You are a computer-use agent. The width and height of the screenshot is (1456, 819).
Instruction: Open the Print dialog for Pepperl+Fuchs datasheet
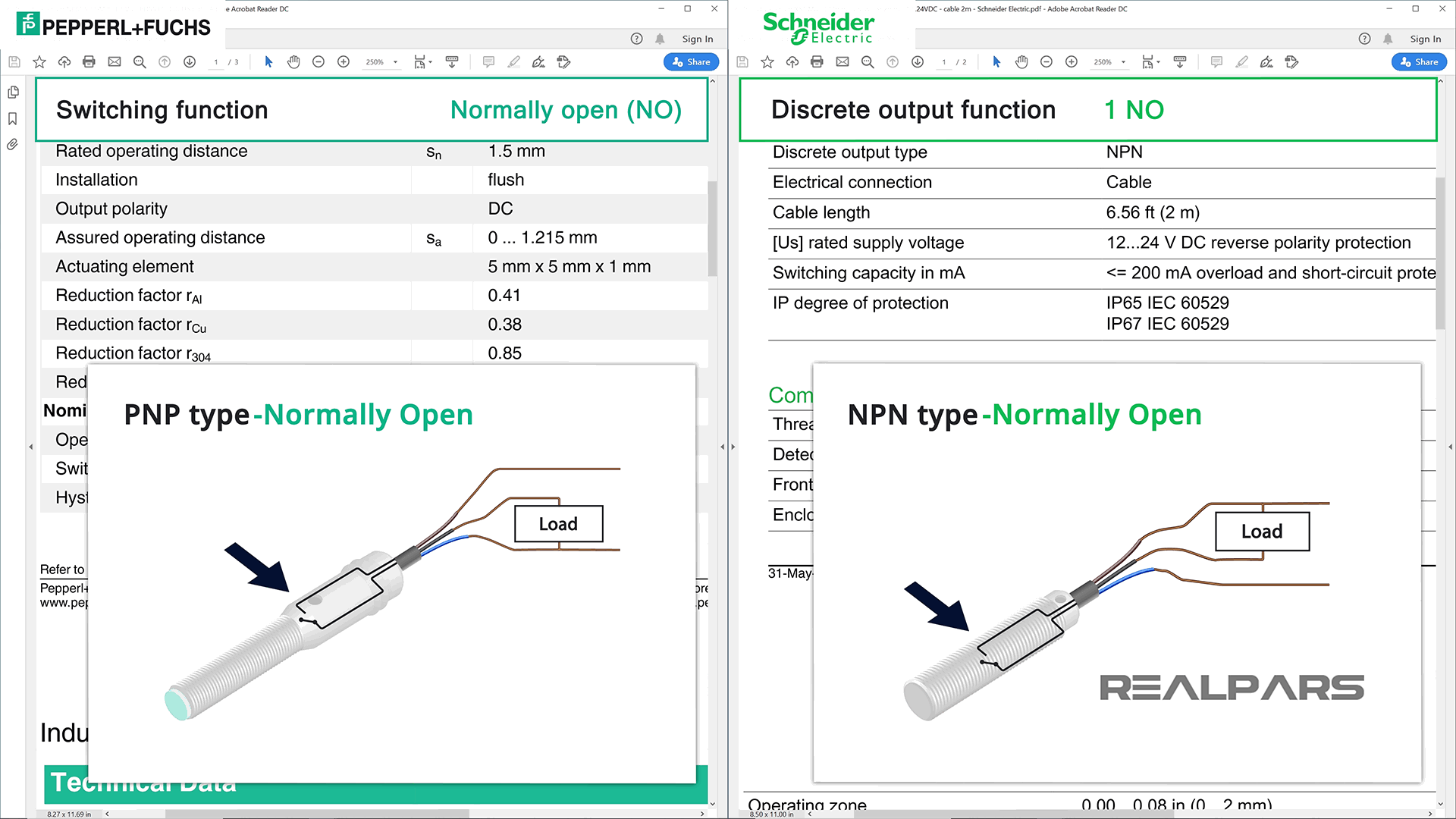coord(89,61)
